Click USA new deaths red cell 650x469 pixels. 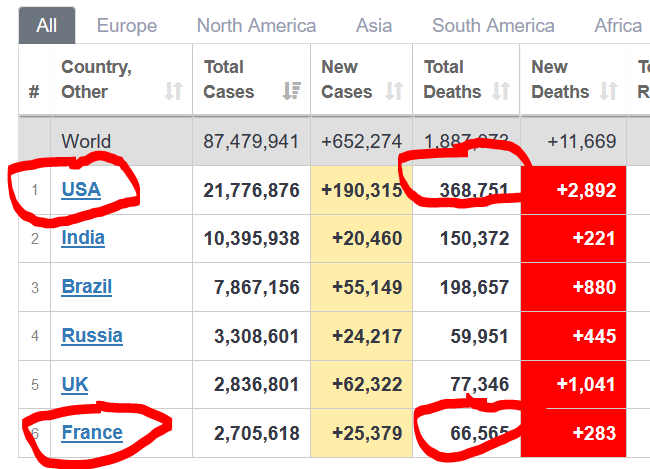(x=573, y=189)
